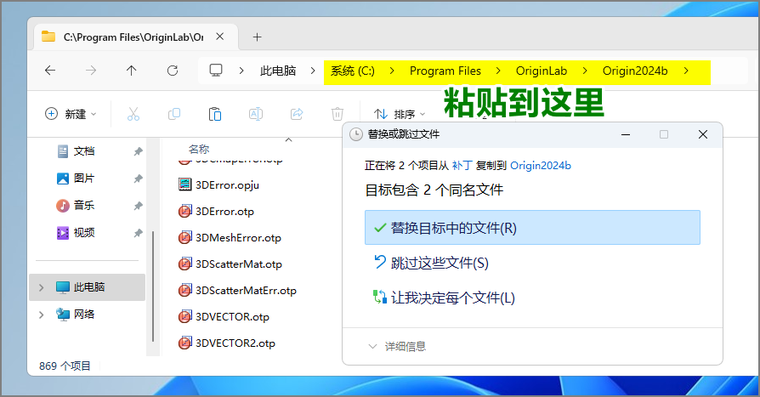
Task: Choose 让我决定每个文件(L) option
Action: click(x=532, y=298)
